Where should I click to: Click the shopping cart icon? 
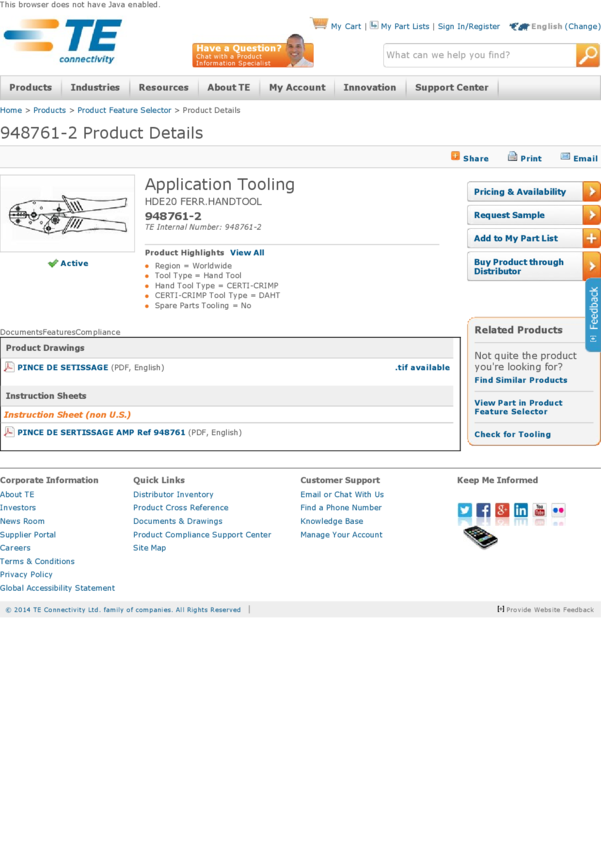[x=319, y=24]
